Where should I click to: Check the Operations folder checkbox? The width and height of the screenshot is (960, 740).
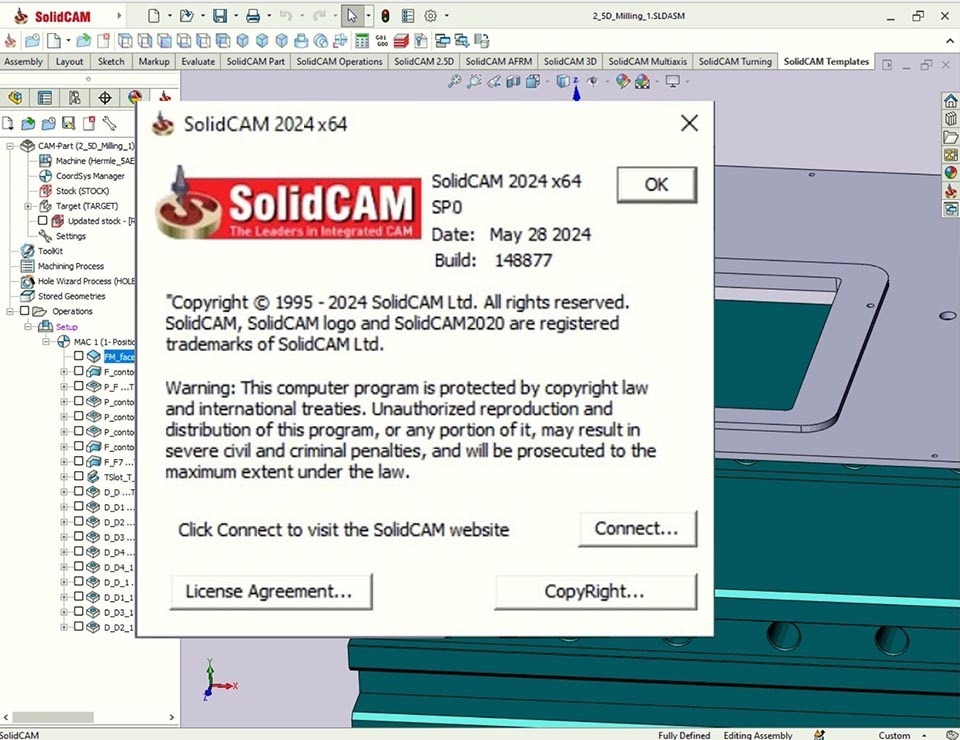pos(24,311)
